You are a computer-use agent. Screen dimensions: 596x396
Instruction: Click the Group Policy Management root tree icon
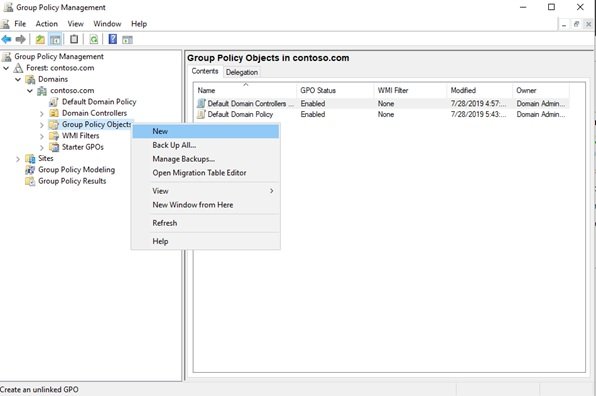[7, 57]
